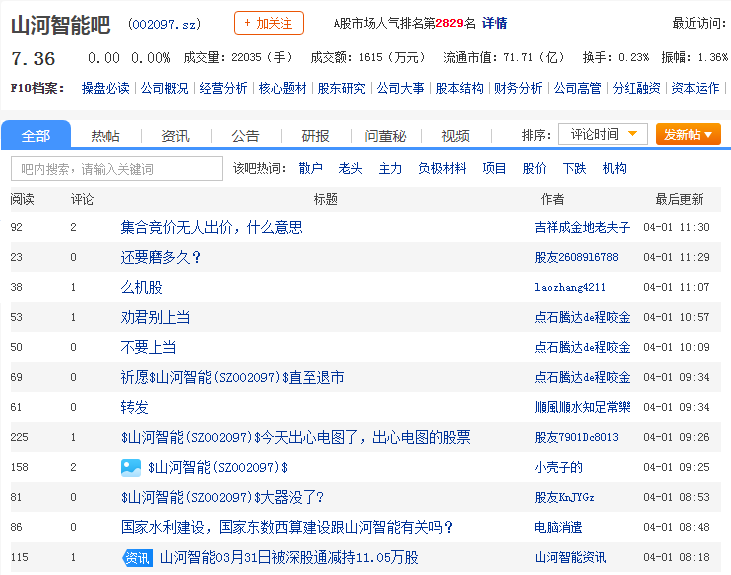Click hot word 主力
The height and width of the screenshot is (575, 731).
pyautogui.click(x=390, y=168)
